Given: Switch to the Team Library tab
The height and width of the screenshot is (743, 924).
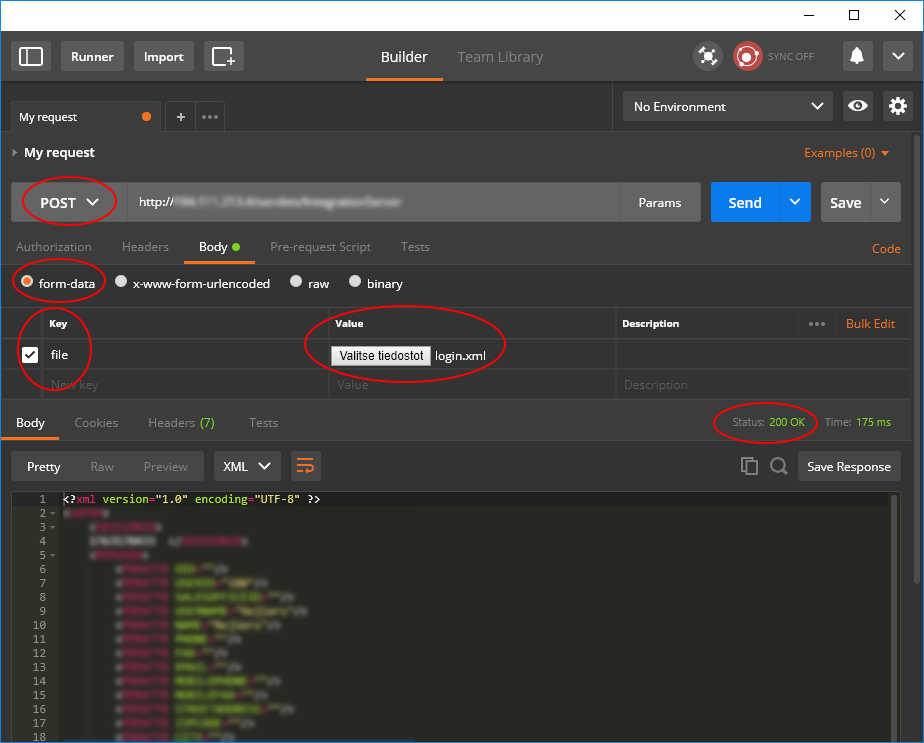Looking at the screenshot, I should click(x=500, y=57).
